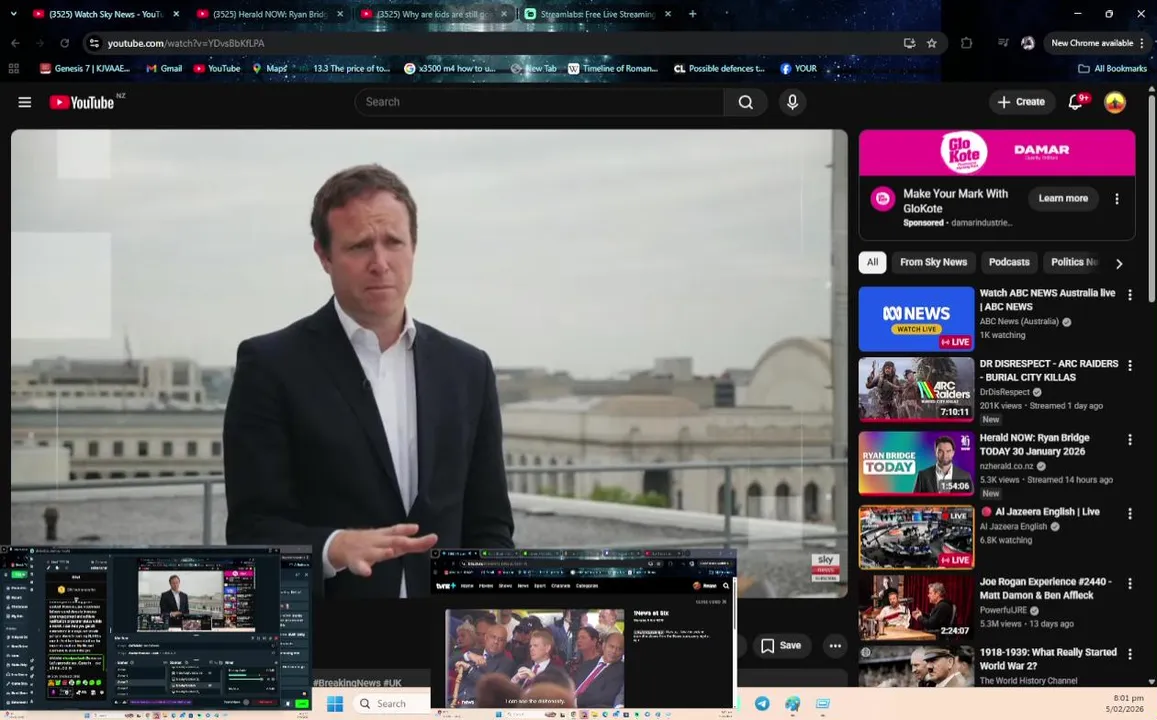Open Herald NOW Ryan Bridge TODAY thumbnail
Image resolution: width=1157 pixels, height=720 pixels.
(916, 463)
